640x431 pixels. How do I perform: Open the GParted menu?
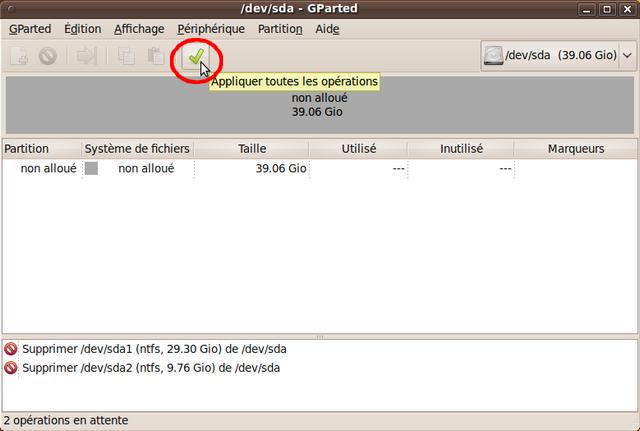[x=30, y=29]
